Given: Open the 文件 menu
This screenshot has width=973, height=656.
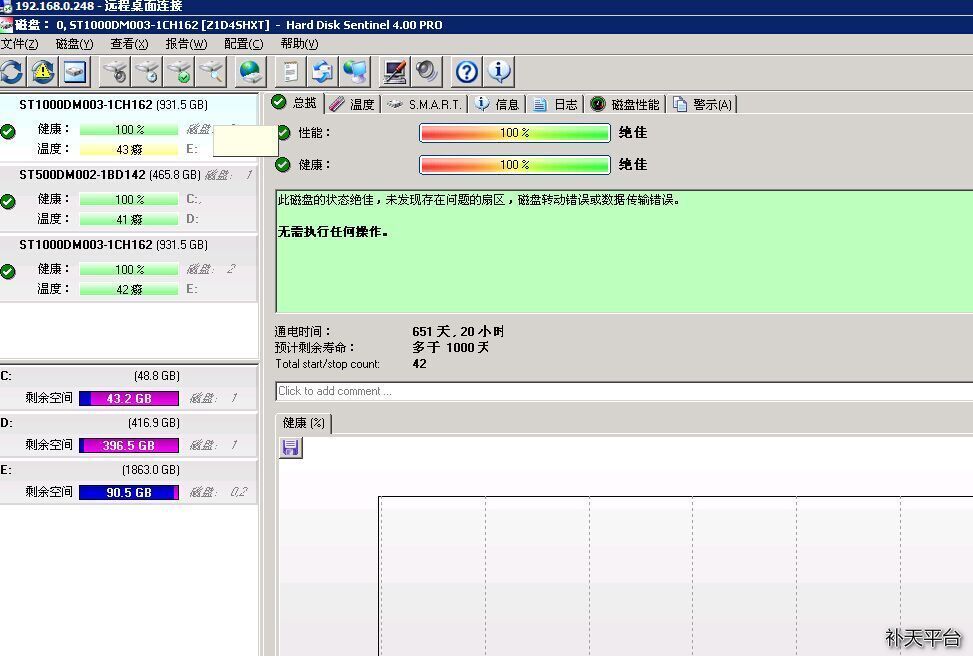Looking at the screenshot, I should point(19,44).
